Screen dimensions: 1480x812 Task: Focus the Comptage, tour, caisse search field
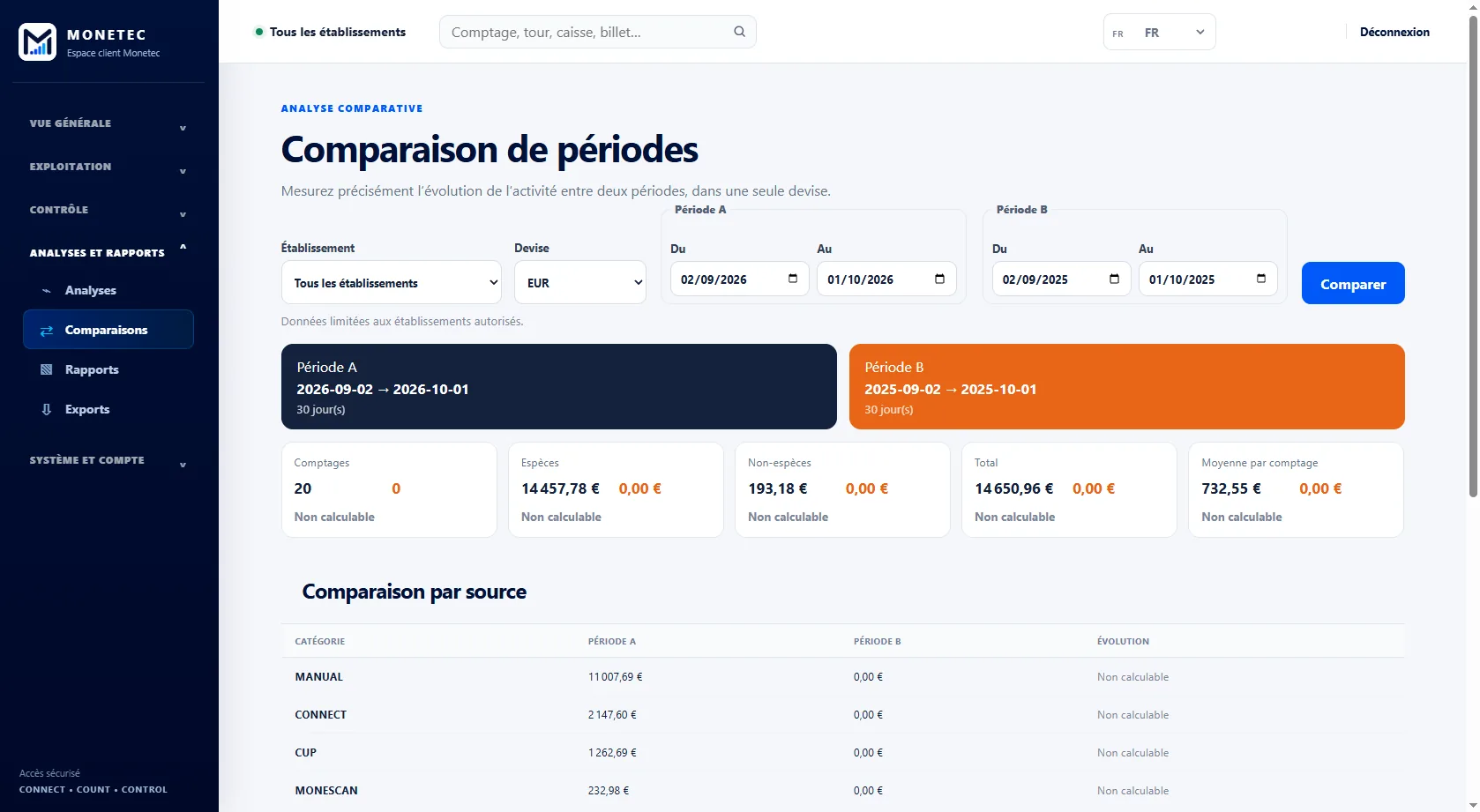click(x=598, y=32)
